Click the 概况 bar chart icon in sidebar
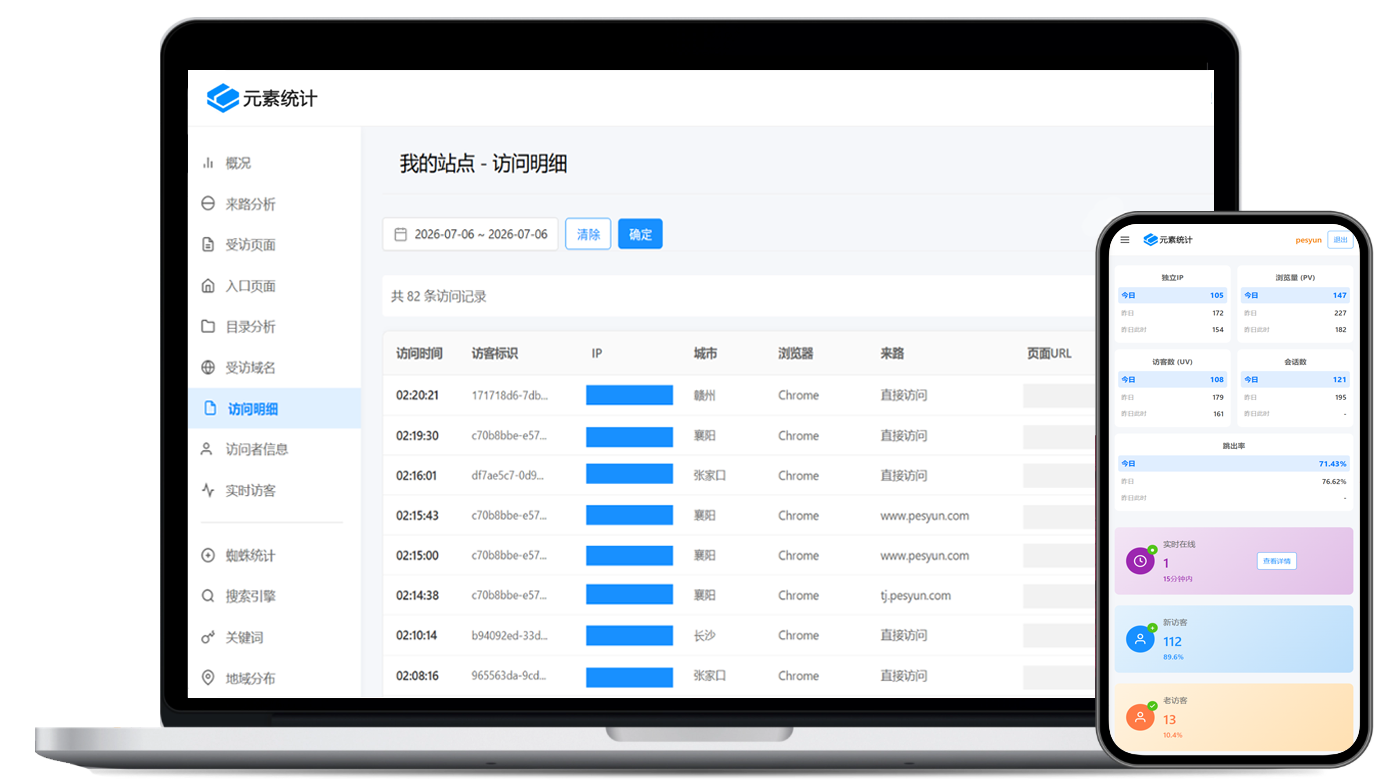This screenshot has height=782, width=1390. point(208,163)
